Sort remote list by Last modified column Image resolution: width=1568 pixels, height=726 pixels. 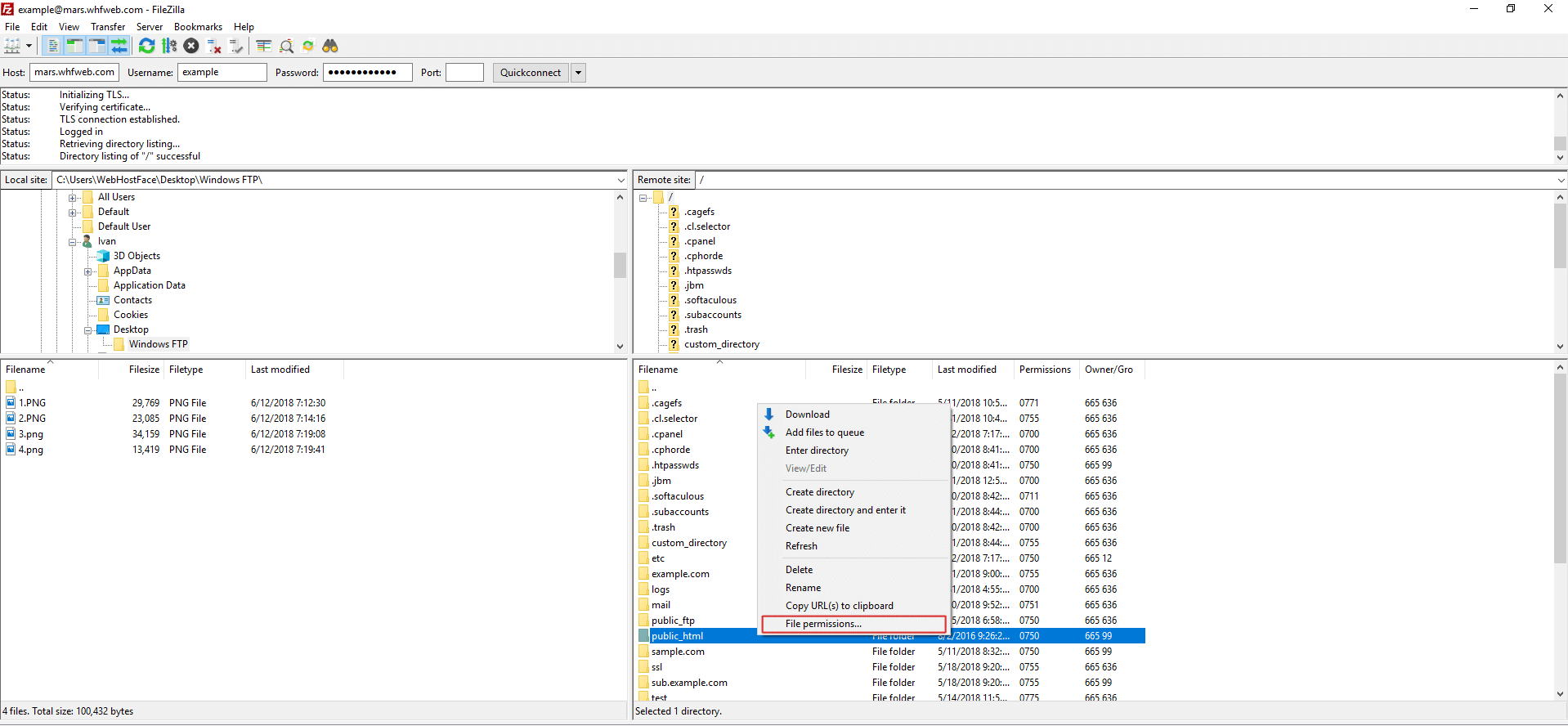click(972, 370)
